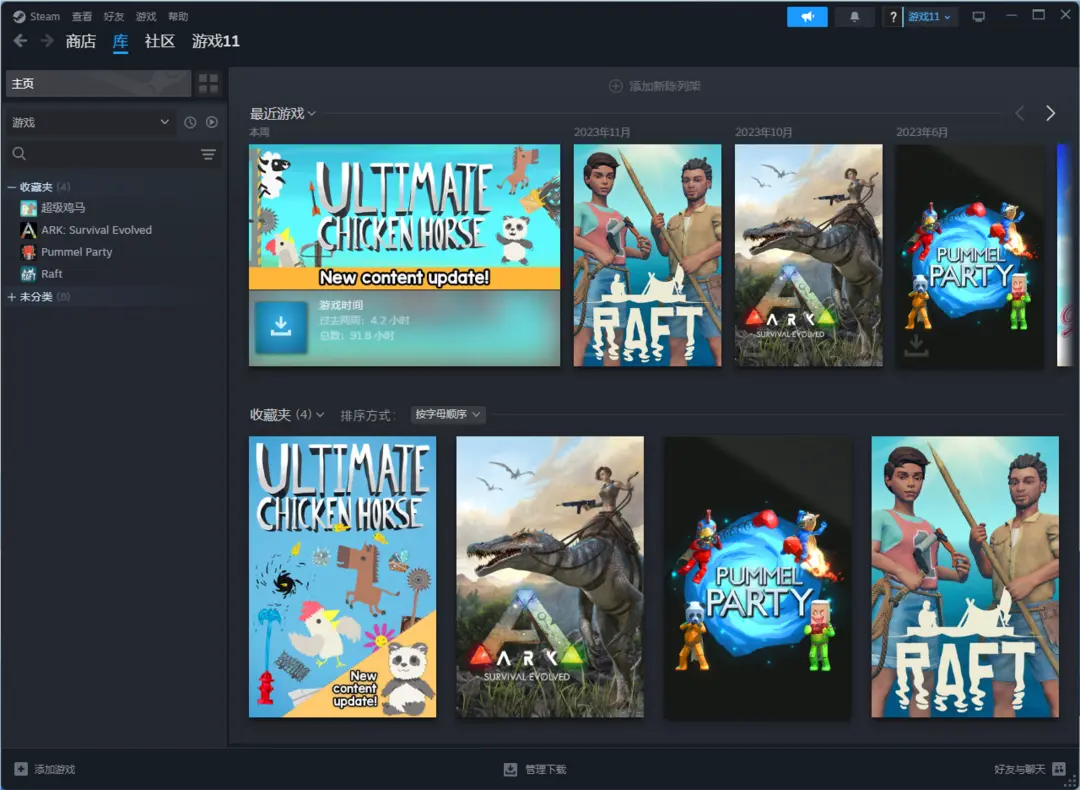This screenshot has width=1080, height=790.
Task: Click the search magnifier icon
Action: click(x=19, y=154)
